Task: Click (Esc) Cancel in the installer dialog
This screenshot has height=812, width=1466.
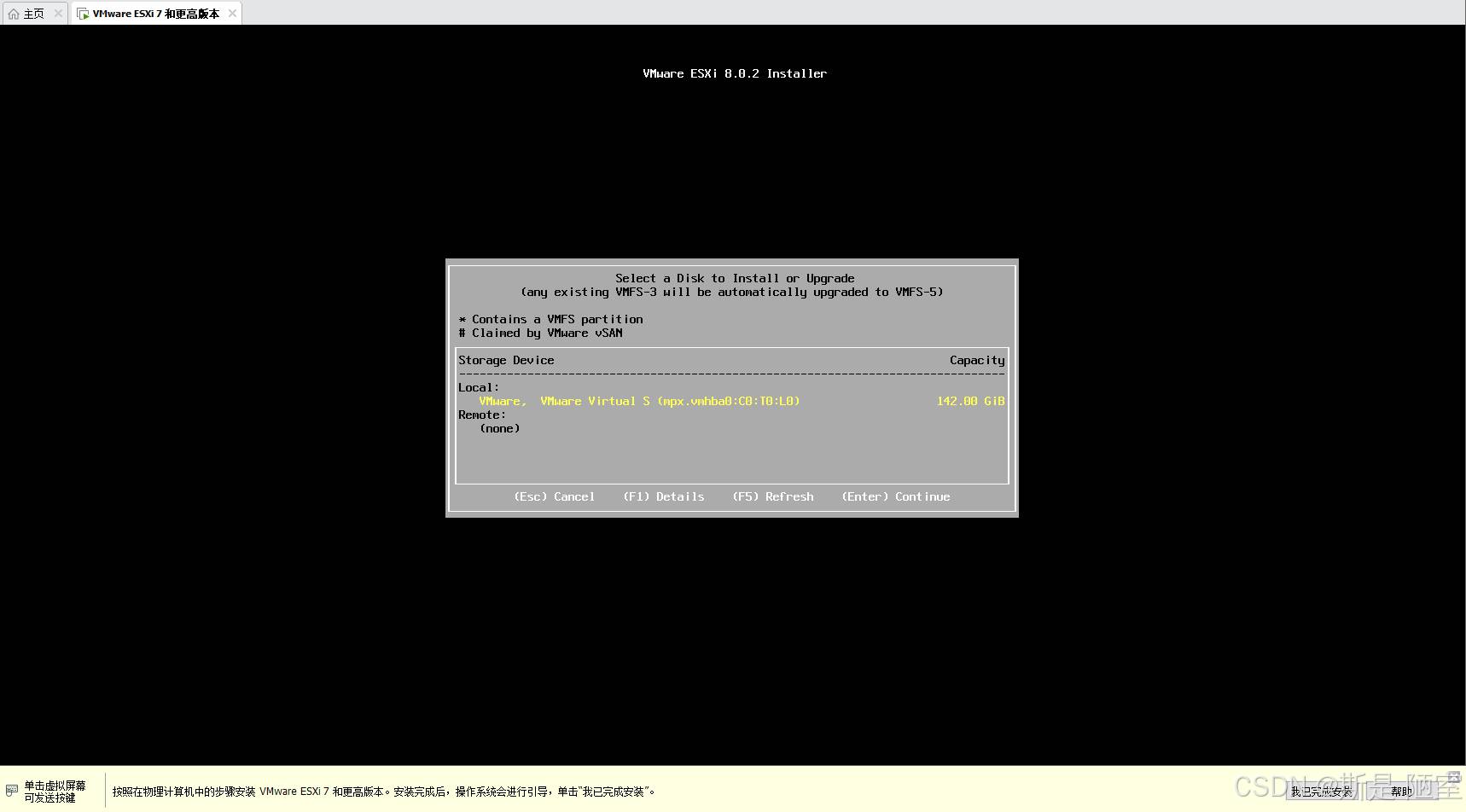Action: pyautogui.click(x=554, y=496)
